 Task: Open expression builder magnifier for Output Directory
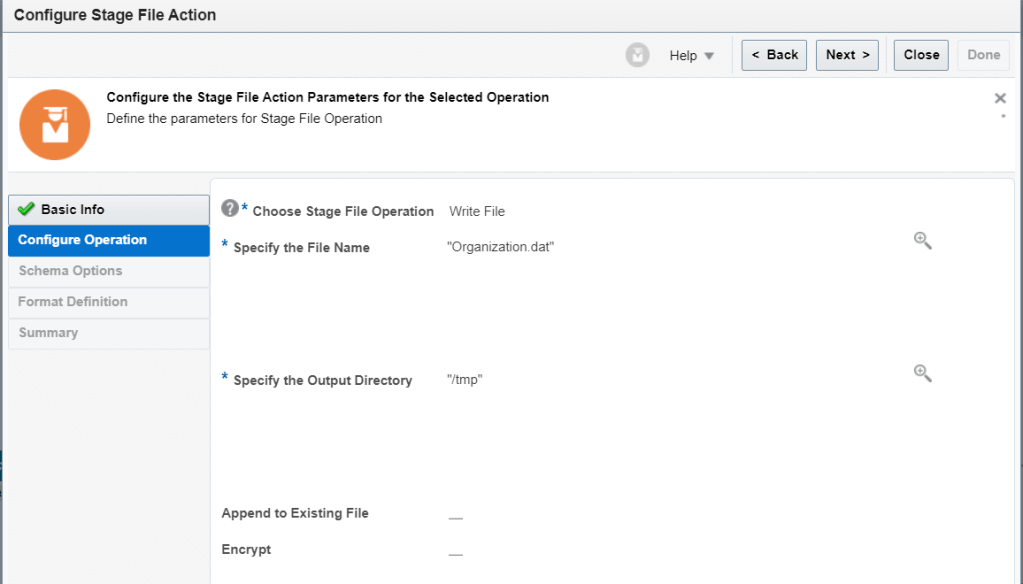pyautogui.click(x=922, y=373)
